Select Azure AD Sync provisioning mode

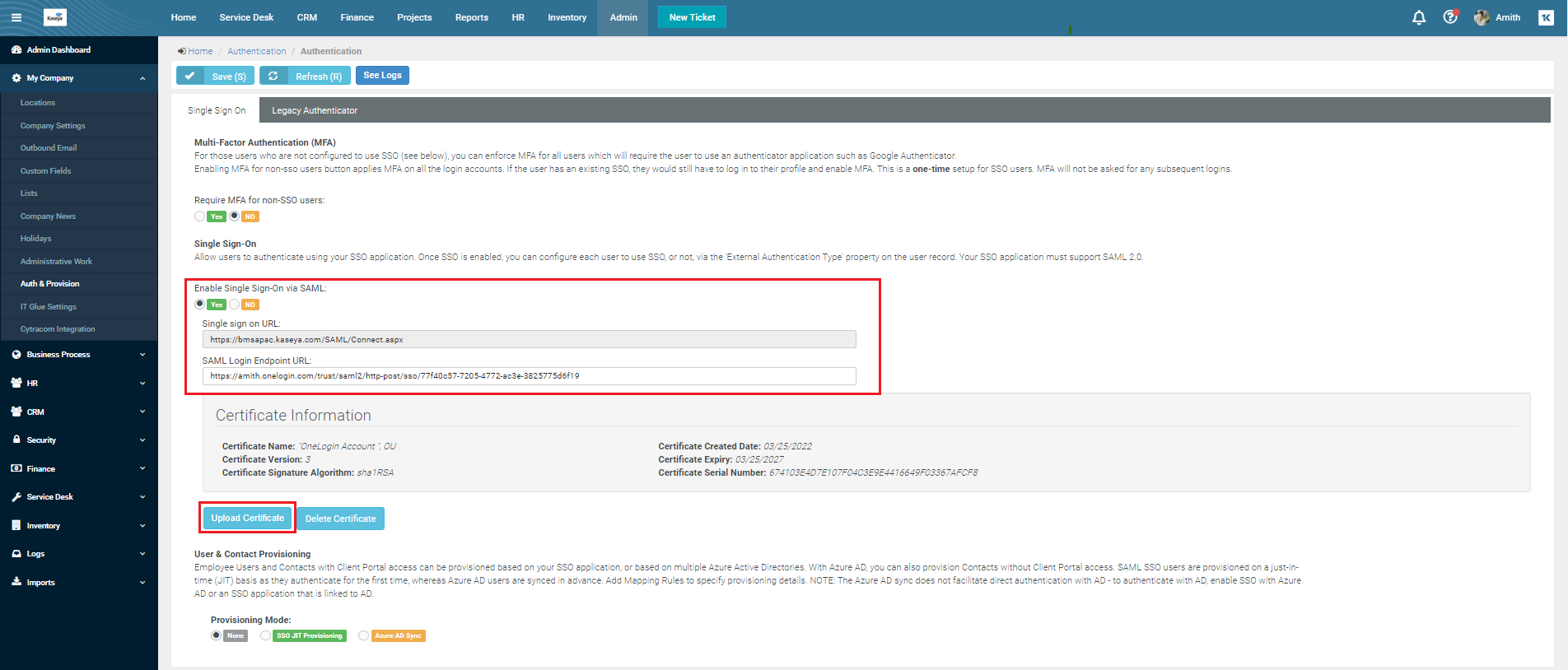364,635
